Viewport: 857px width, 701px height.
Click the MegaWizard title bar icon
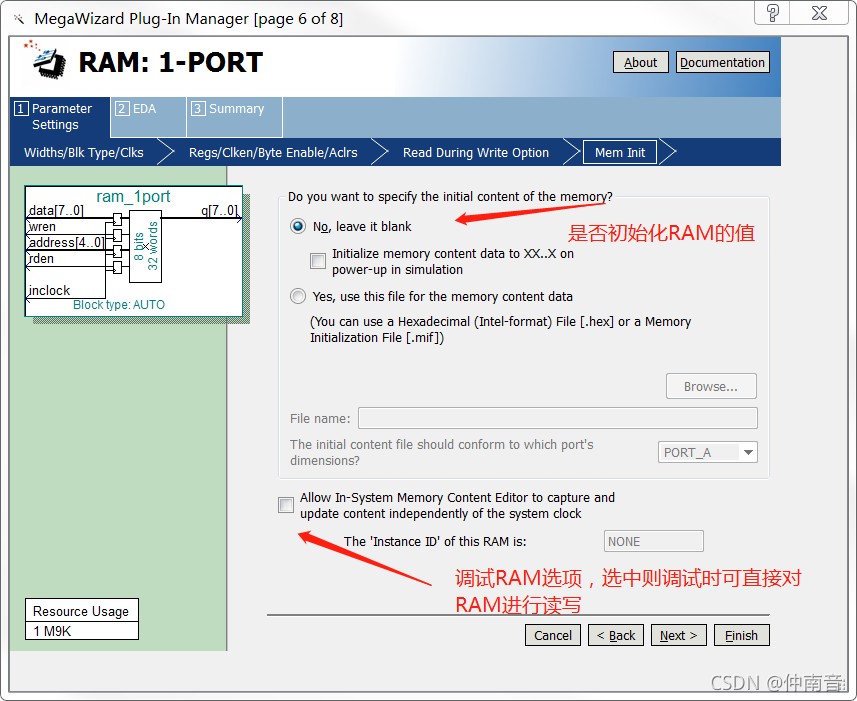pos(20,19)
